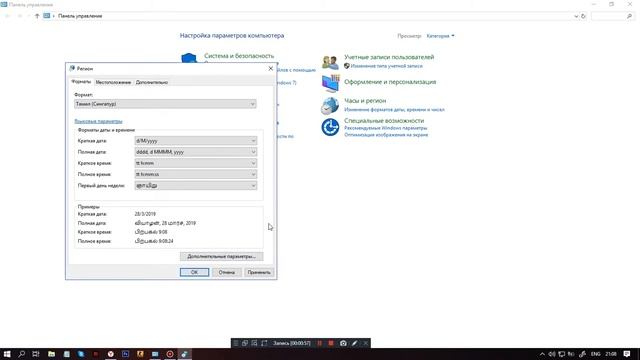The width and height of the screenshot is (640, 360).
Task: Close the Регион dialog window
Action: click(x=270, y=69)
